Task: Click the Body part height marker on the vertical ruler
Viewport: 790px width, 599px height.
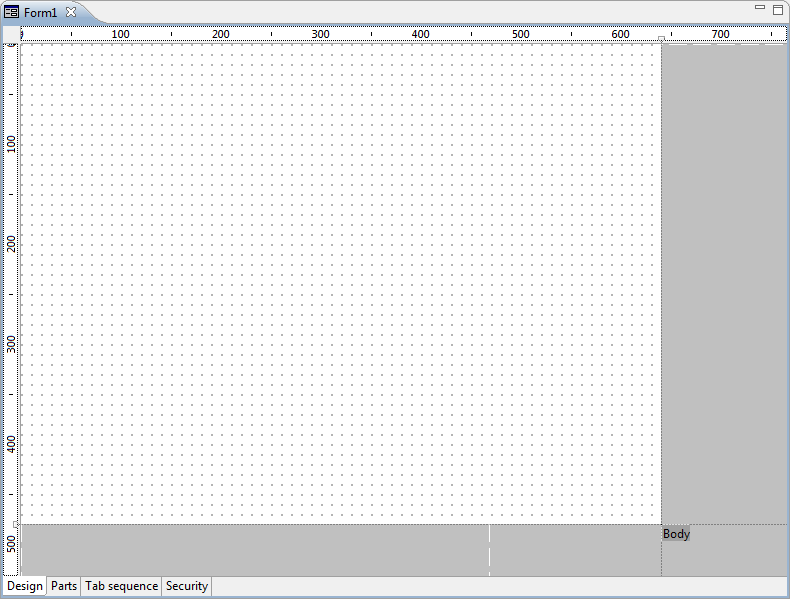Action: [x=16, y=524]
